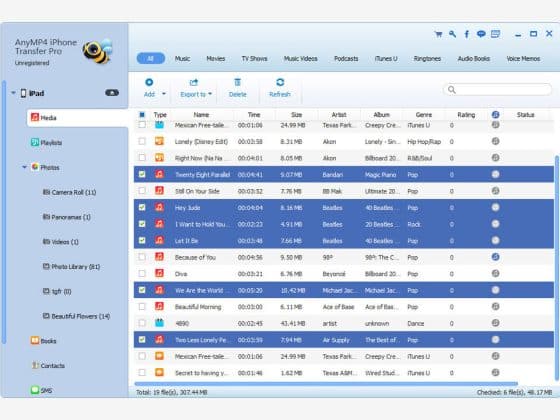Open the feedback chat bubble icon
This screenshot has height=420, width=560.
coord(481,34)
